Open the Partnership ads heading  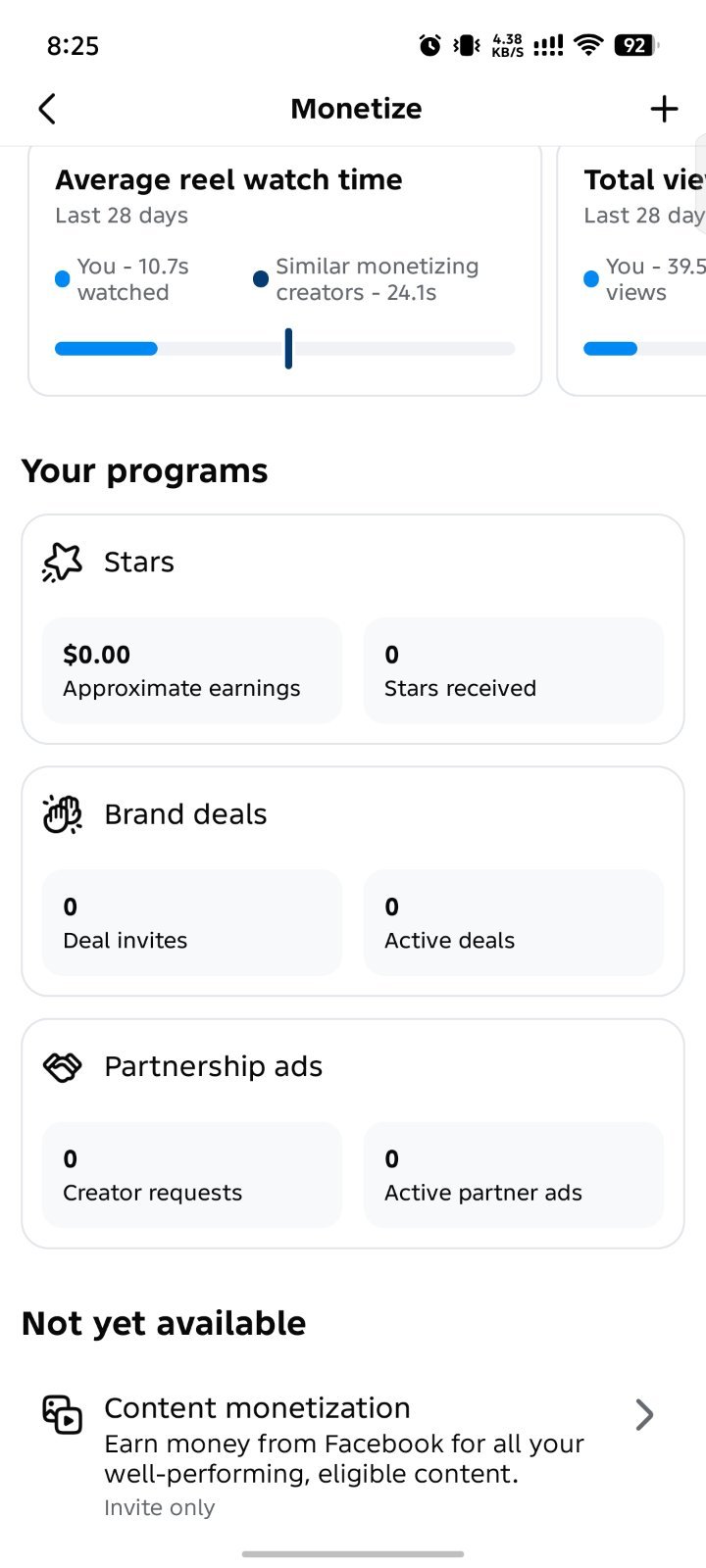213,1066
